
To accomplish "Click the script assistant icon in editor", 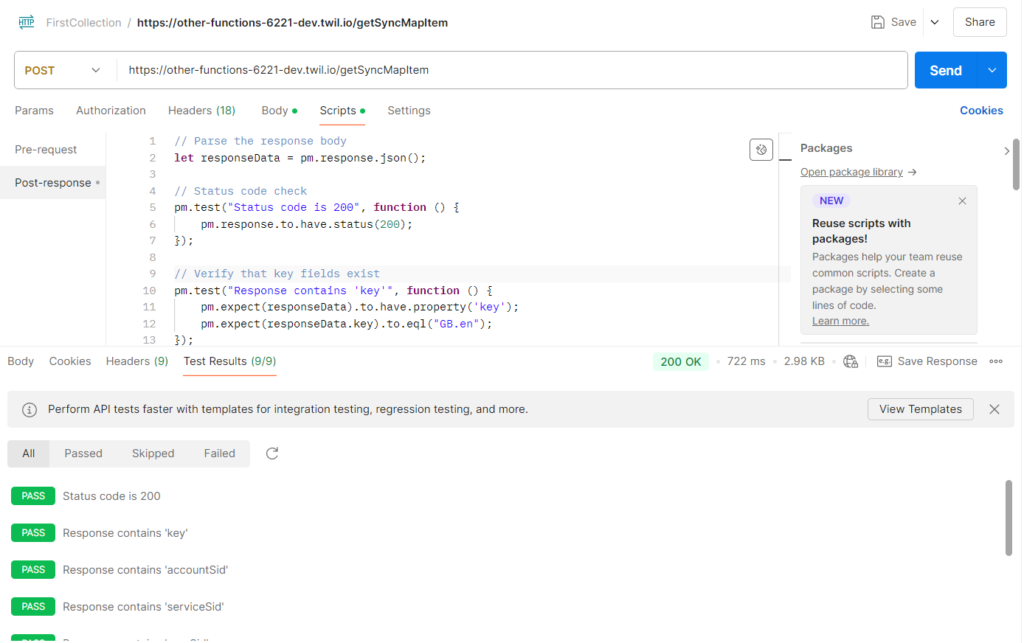I will (x=761, y=149).
